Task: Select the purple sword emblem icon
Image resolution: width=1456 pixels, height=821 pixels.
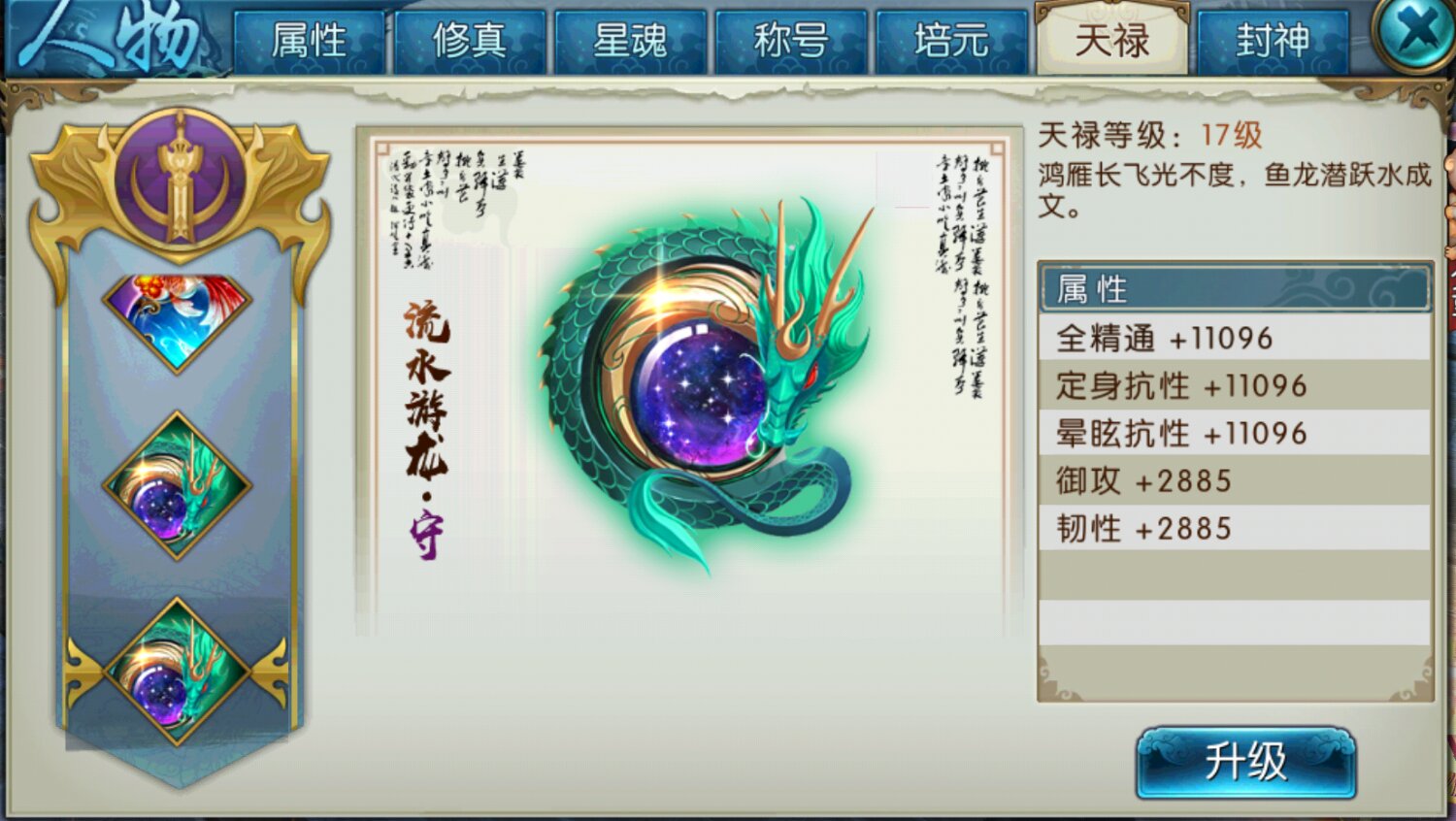Action: click(x=180, y=181)
